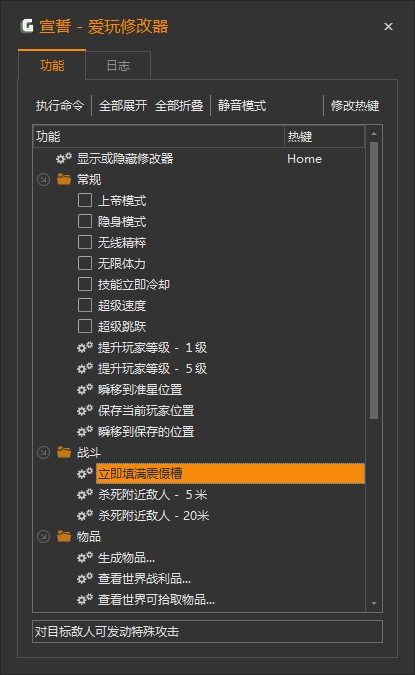Click the folder icon of 战斗 group

click(64, 452)
